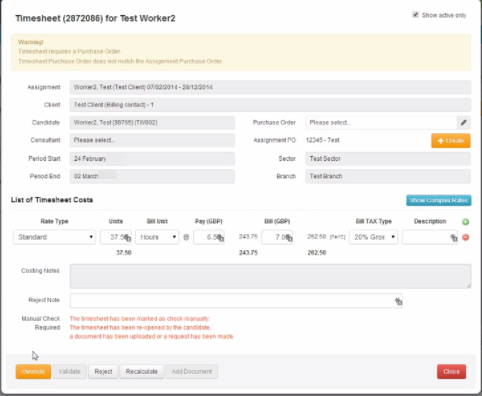
Task: Click the Description input field
Action: pyautogui.click(x=430, y=237)
